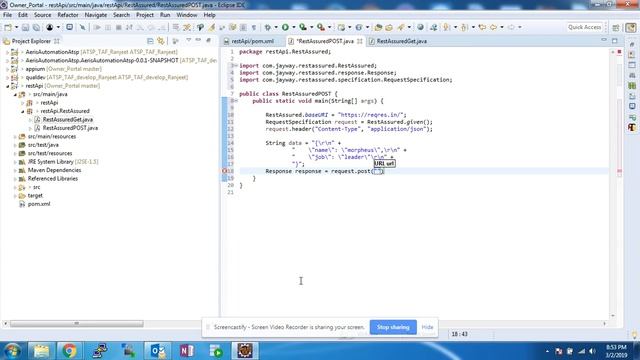The width and height of the screenshot is (640, 360).
Task: Click the Skip All Breakpoints toolbar icon
Action: coord(83,27)
